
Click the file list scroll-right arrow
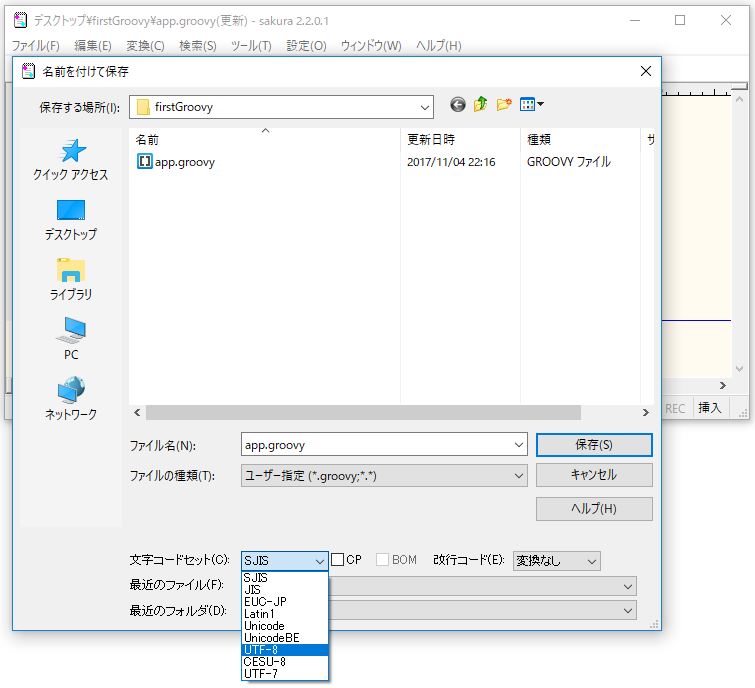(x=646, y=413)
